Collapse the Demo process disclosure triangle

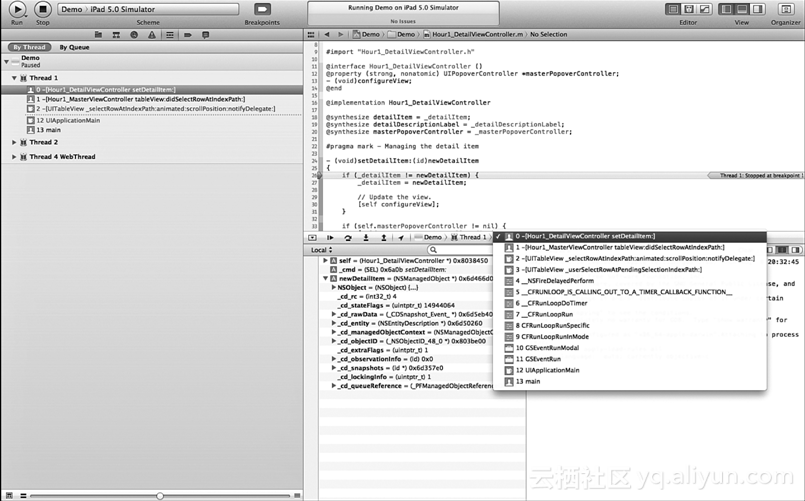6,62
